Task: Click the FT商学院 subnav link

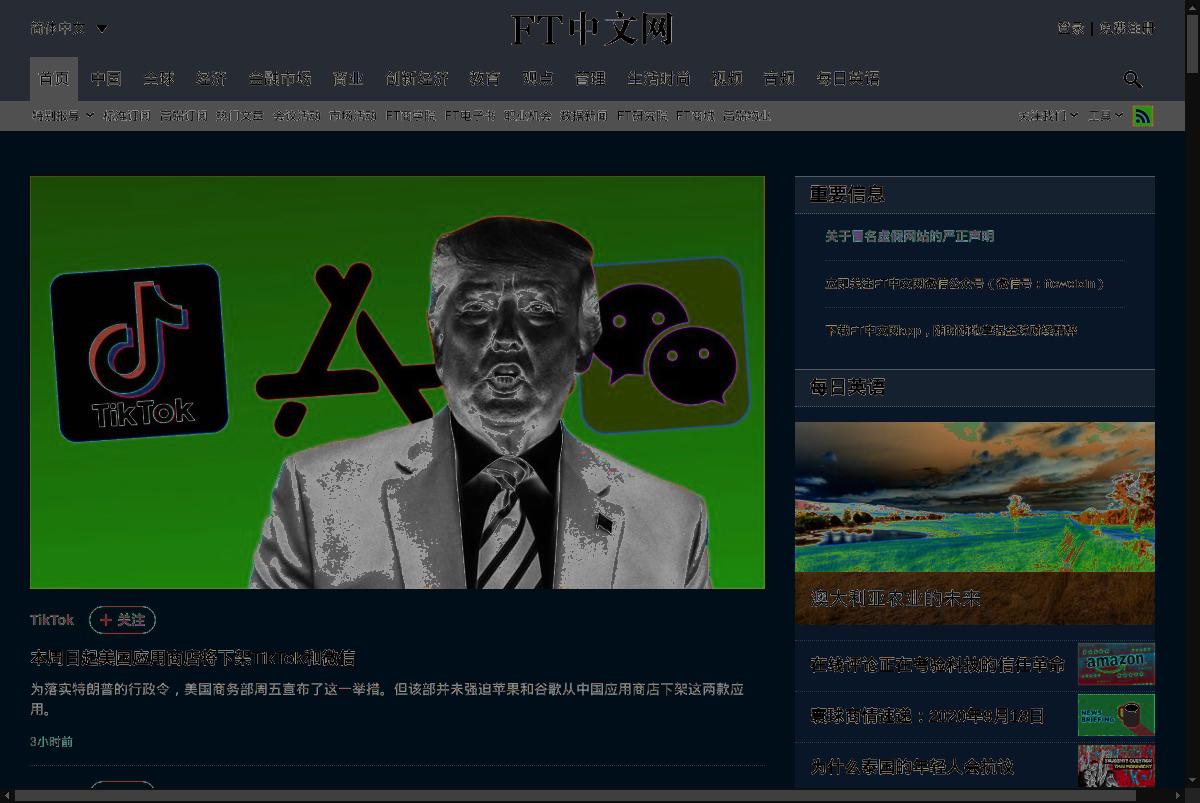Action: tap(411, 116)
